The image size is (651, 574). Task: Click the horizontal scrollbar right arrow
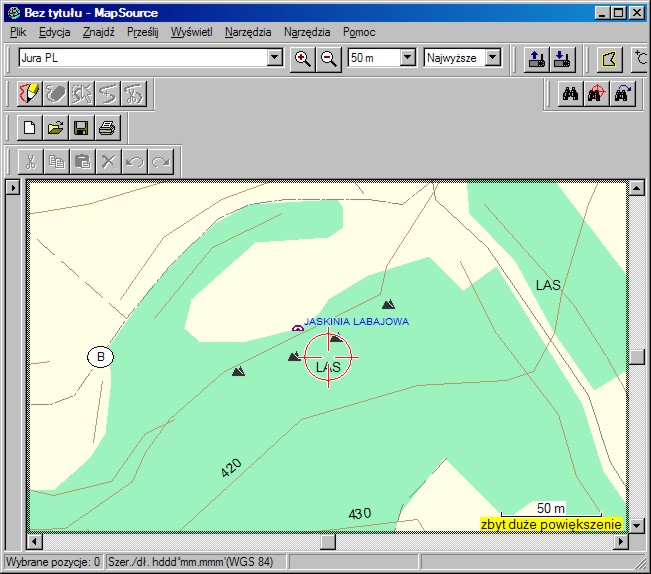[620, 541]
